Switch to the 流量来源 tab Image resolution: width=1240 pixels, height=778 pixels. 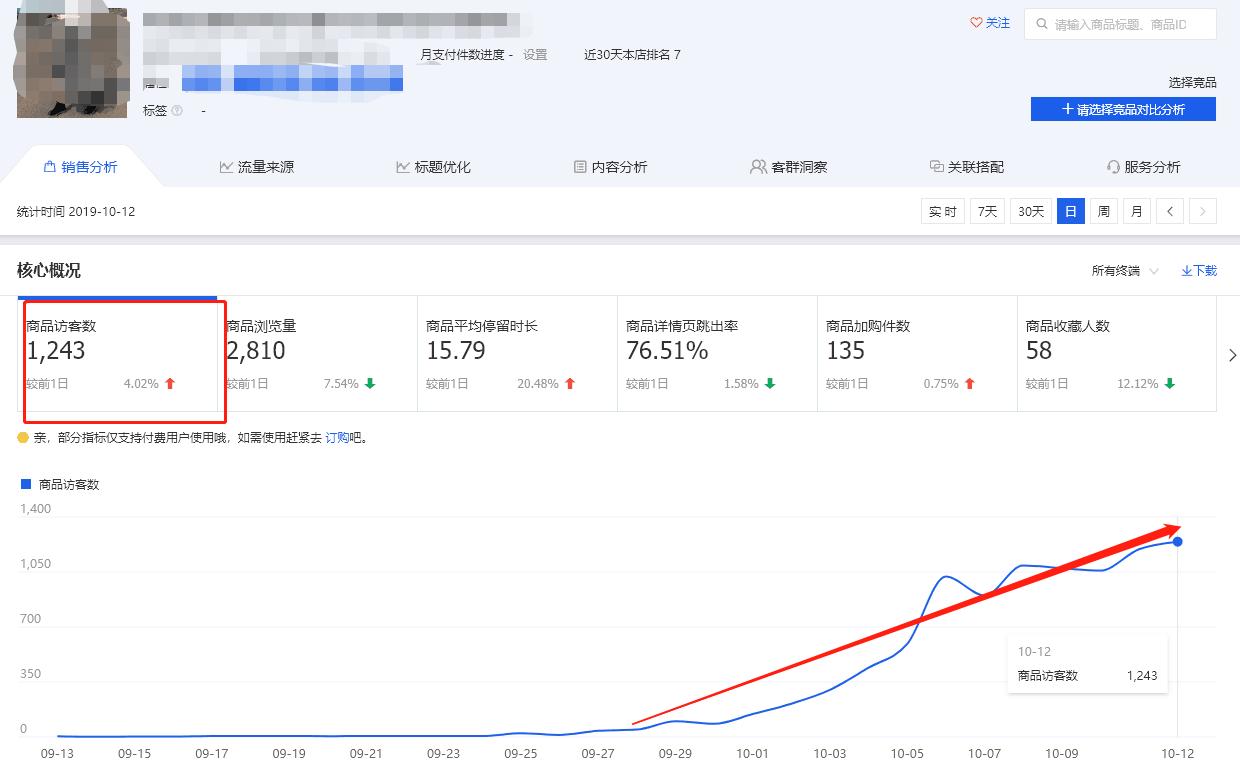tap(256, 167)
